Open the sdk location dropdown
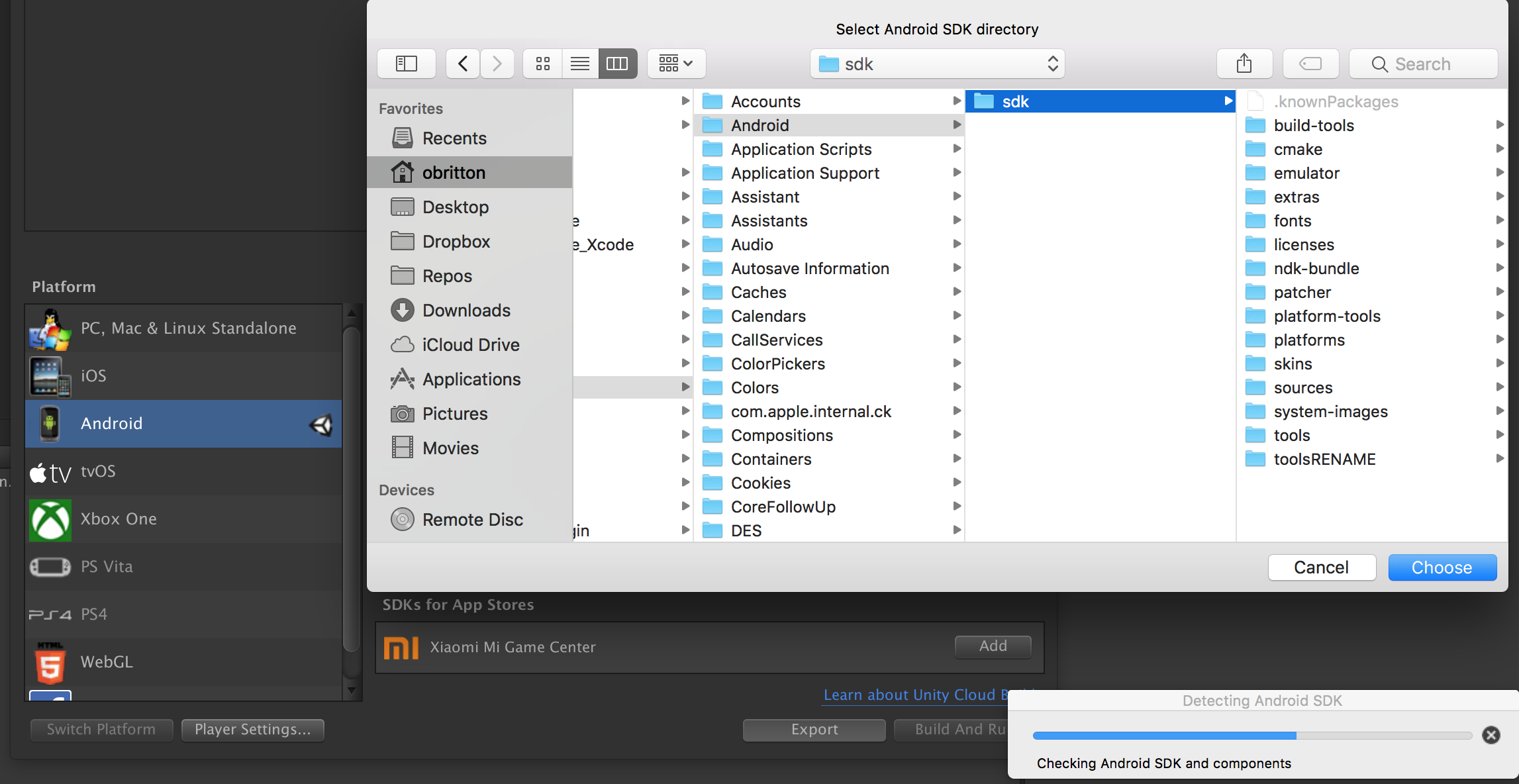Image resolution: width=1519 pixels, height=784 pixels. pos(937,64)
